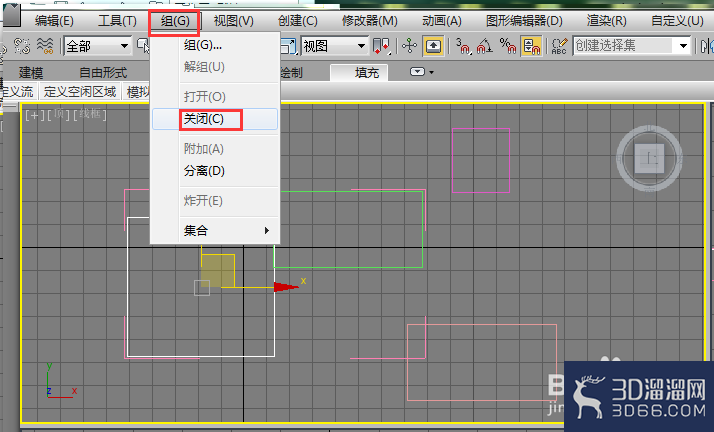Toggle keyboard shortcut override icon
The image size is (714, 432).
[x=434, y=46]
